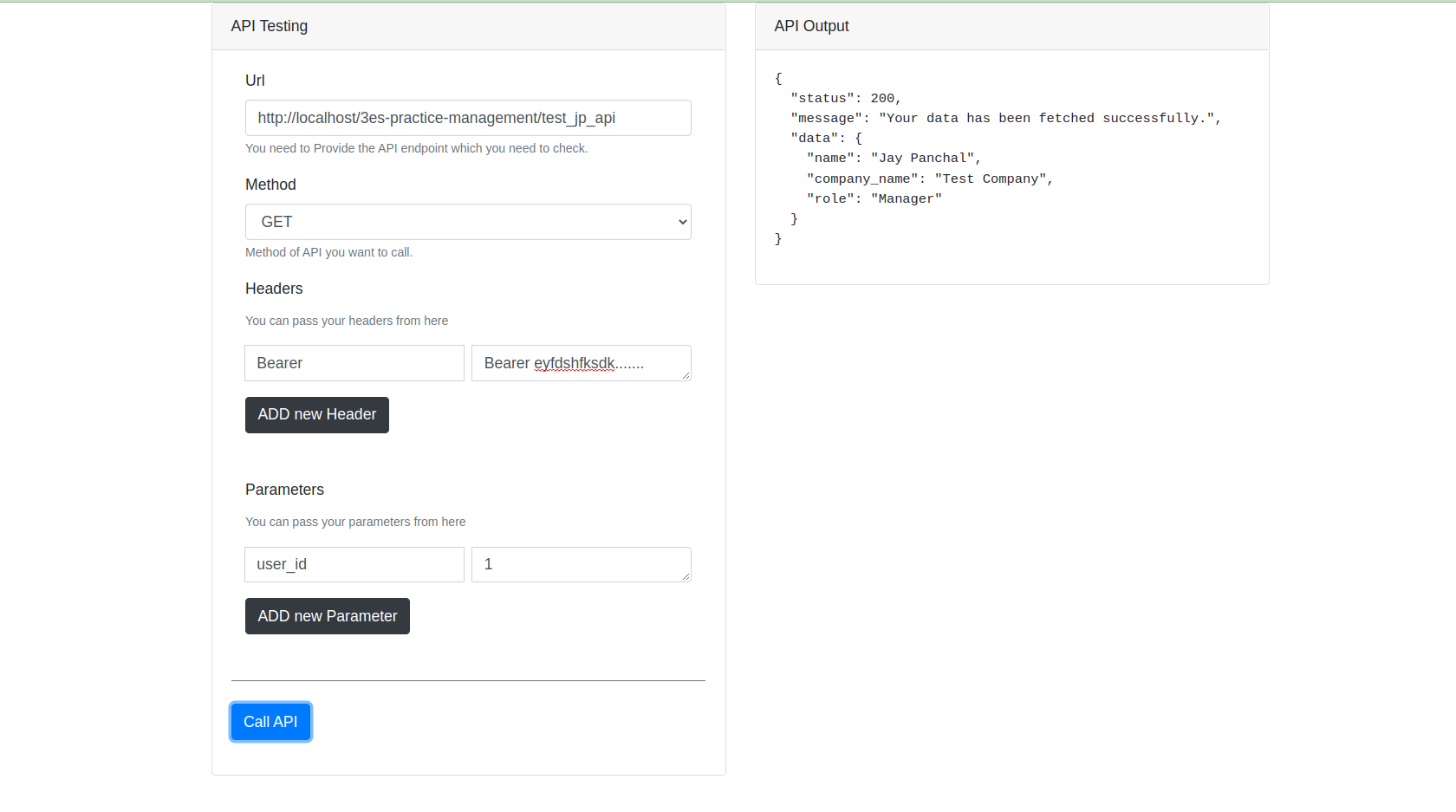Screen dimensions: 1456x812
Task: Click the Bearer token header value box
Action: [x=579, y=363]
